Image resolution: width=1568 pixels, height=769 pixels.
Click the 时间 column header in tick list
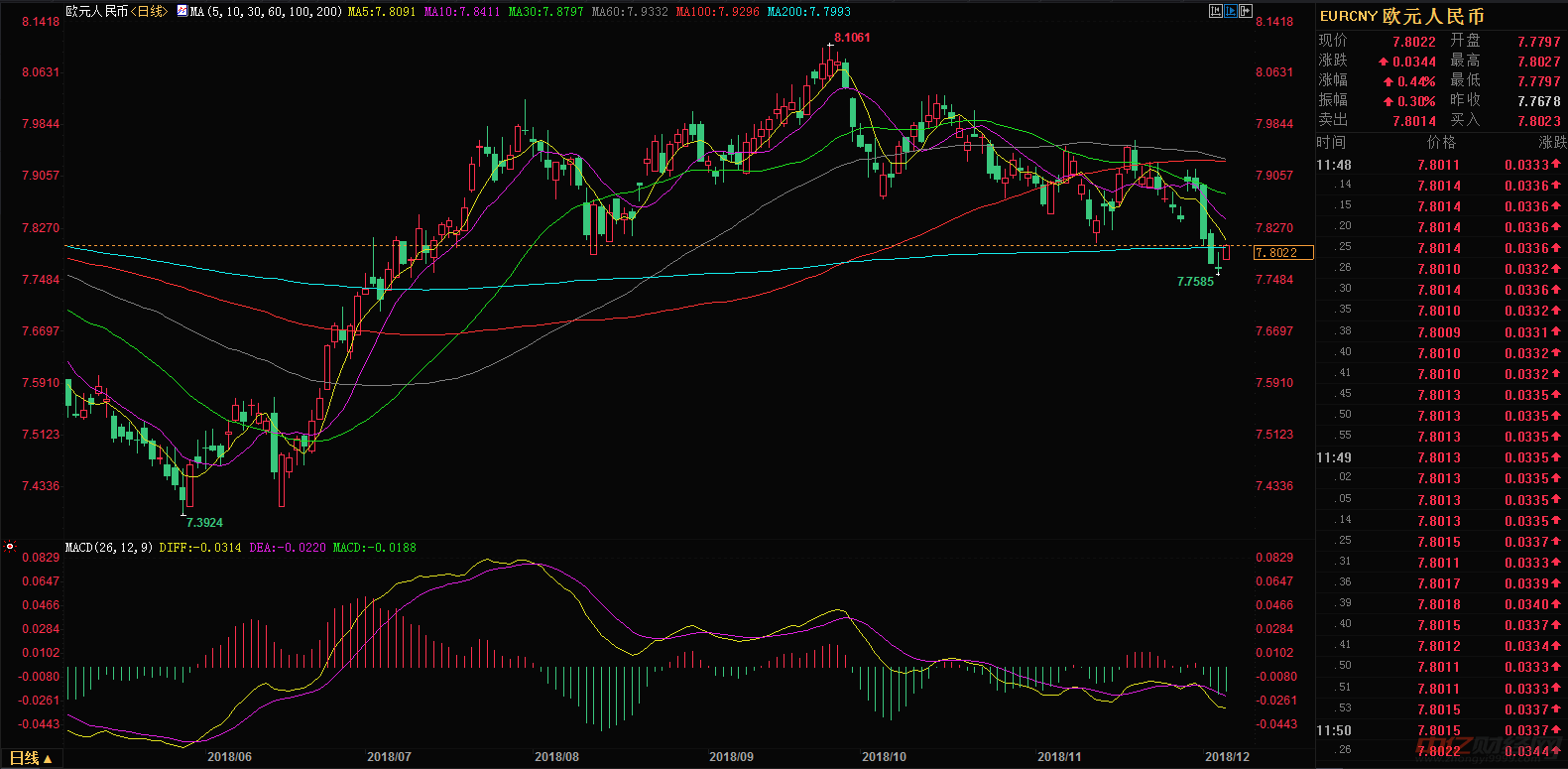pos(1331,143)
